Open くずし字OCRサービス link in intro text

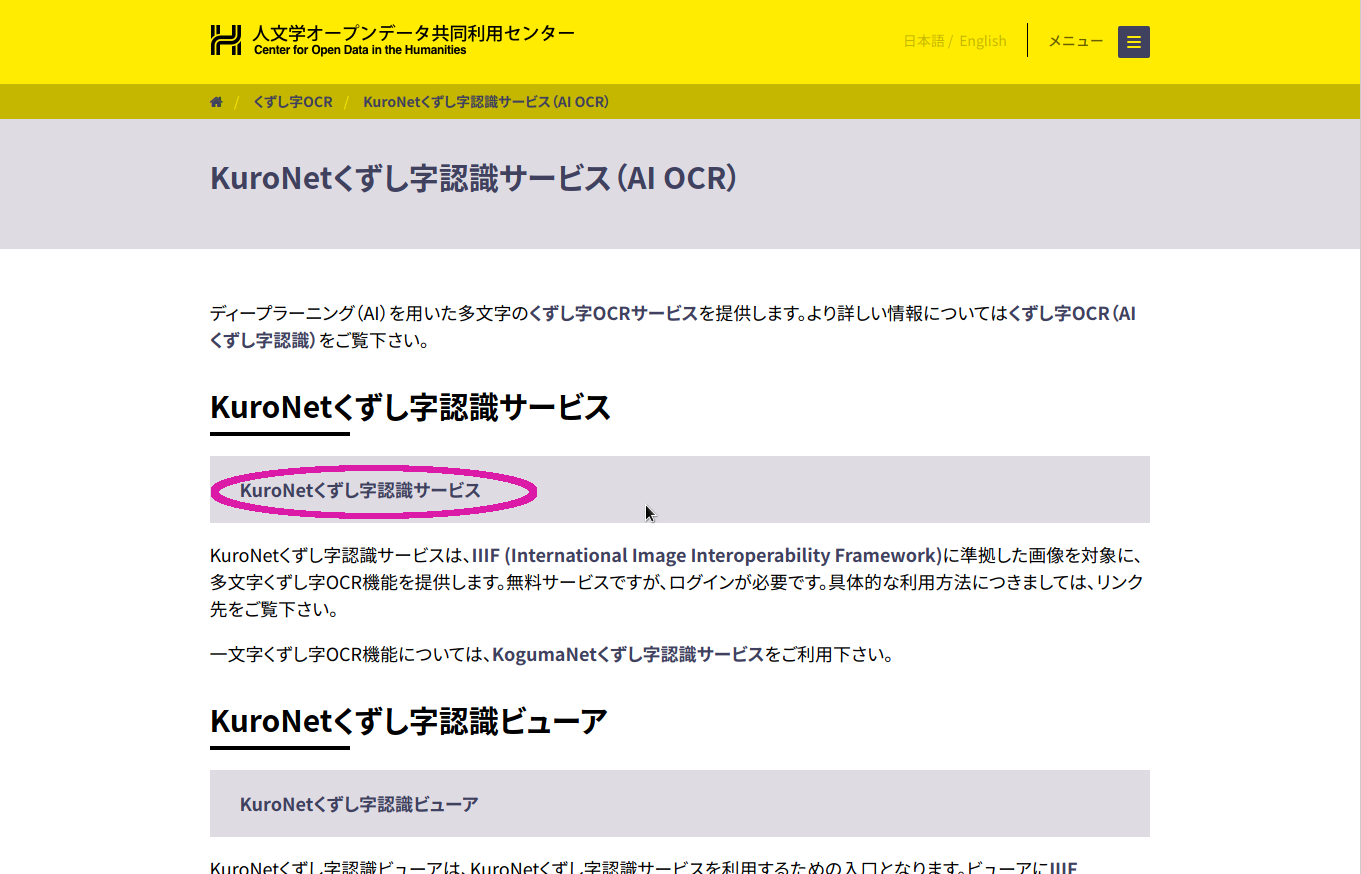612,313
